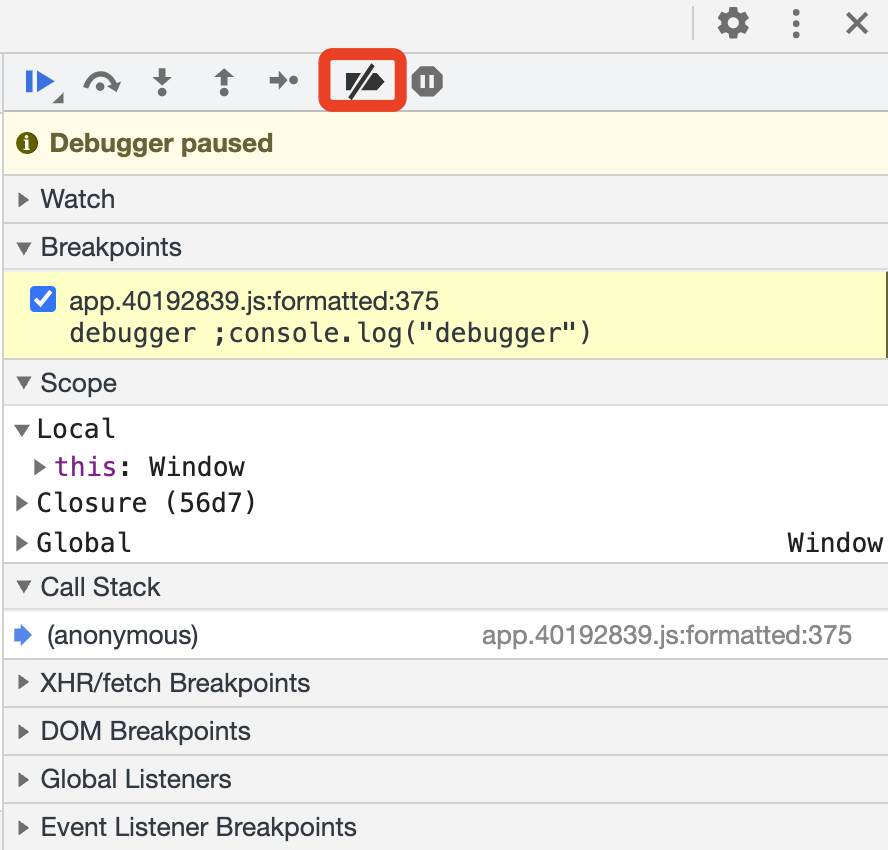
Task: Step out of current function
Action: point(224,81)
